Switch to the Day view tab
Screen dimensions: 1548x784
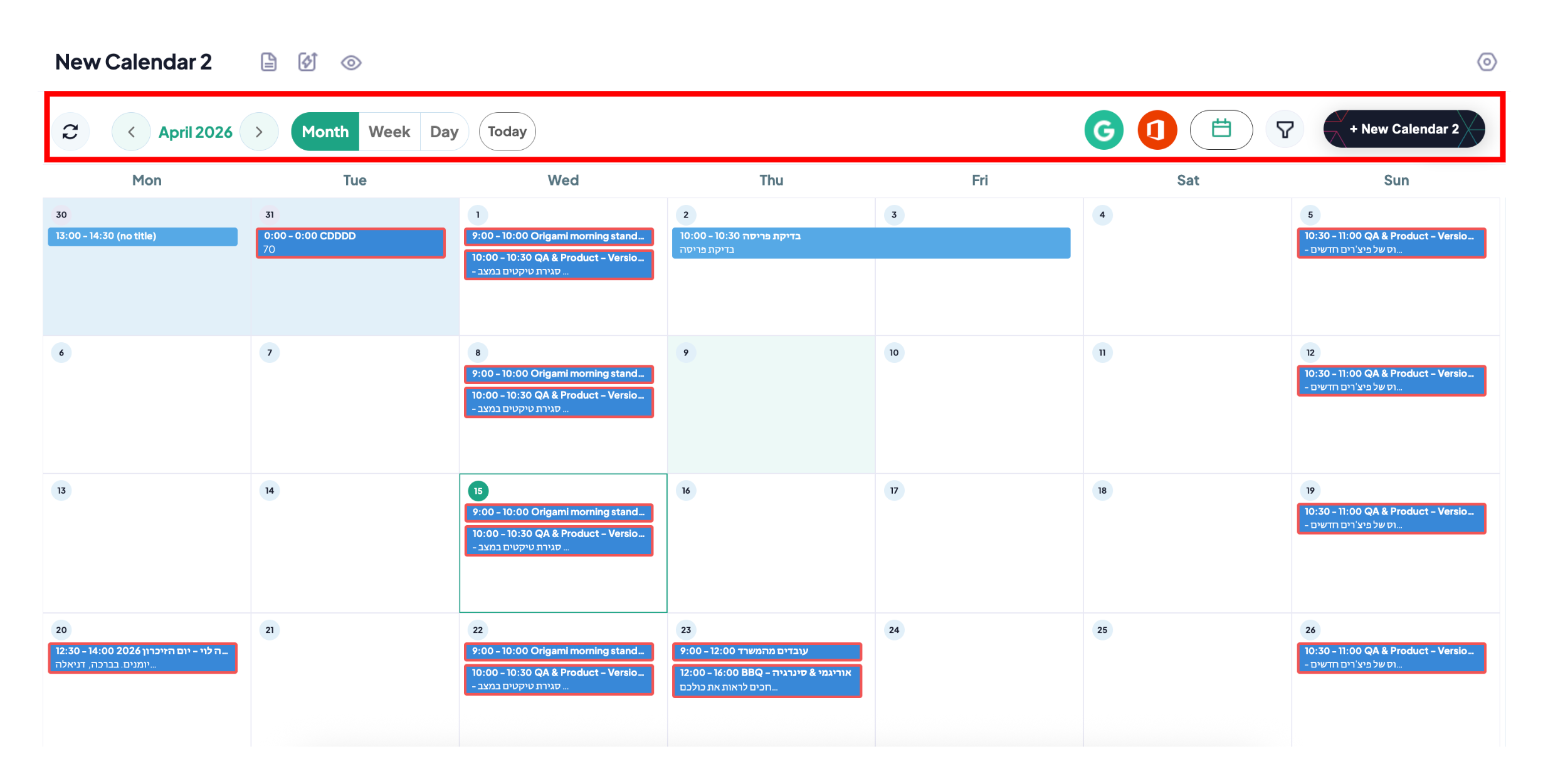(x=444, y=132)
